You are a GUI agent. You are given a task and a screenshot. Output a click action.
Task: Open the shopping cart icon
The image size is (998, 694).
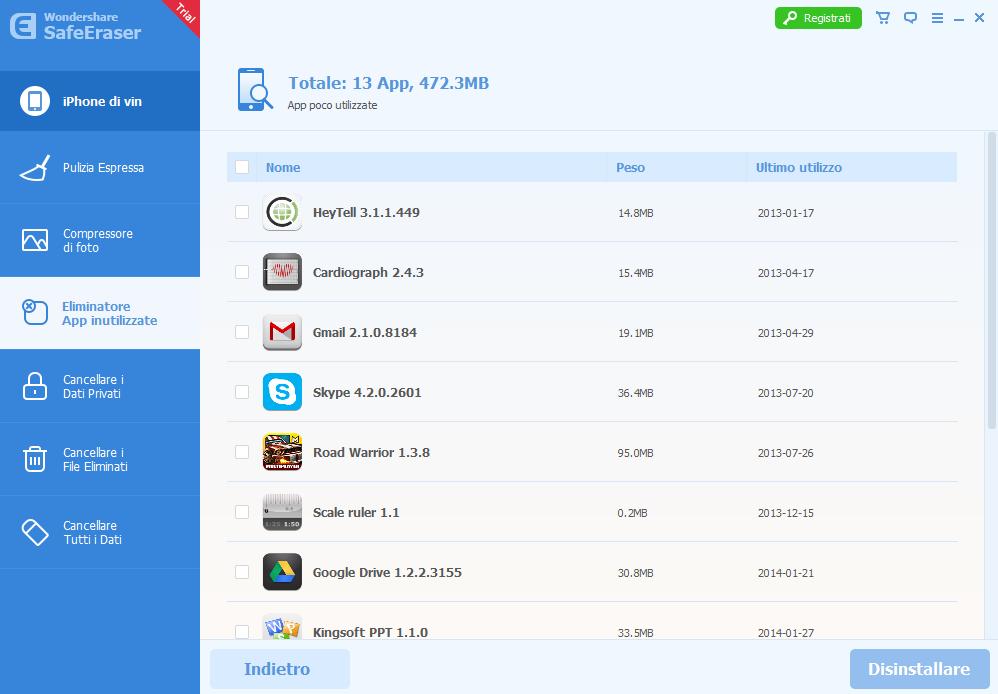tap(883, 18)
